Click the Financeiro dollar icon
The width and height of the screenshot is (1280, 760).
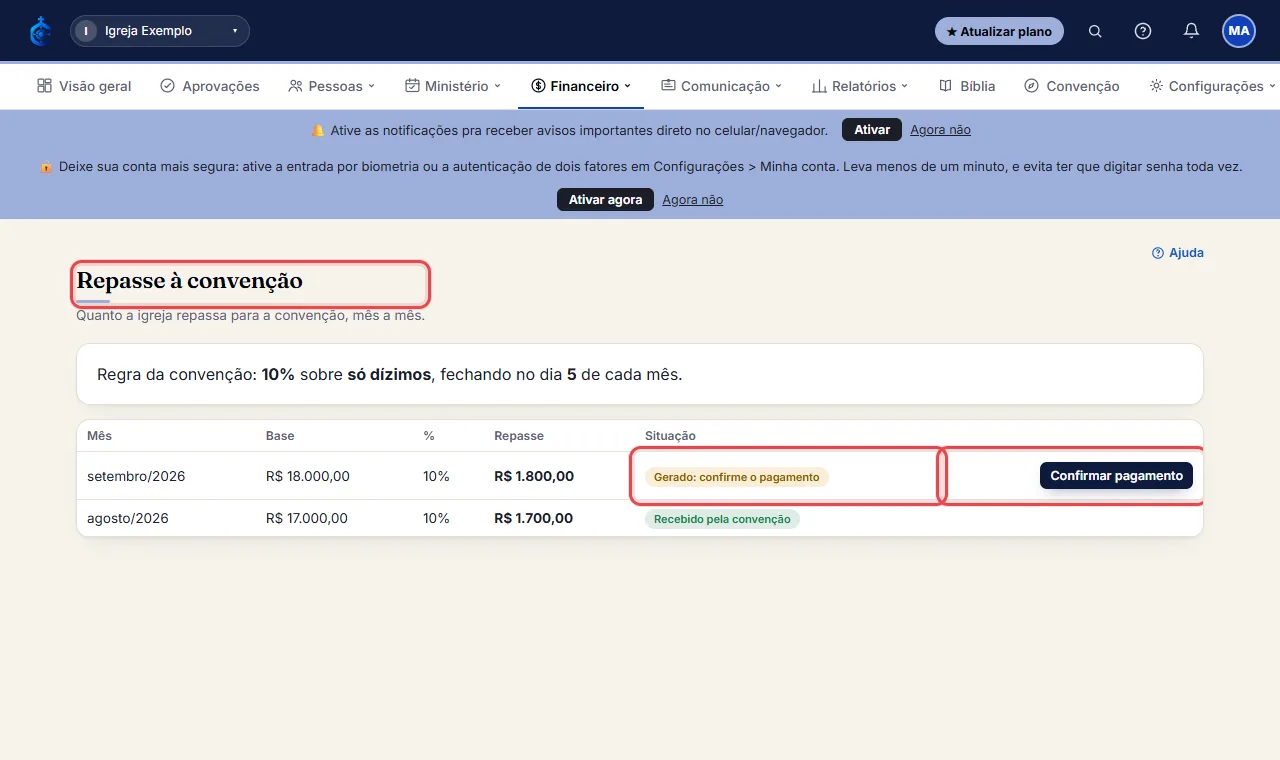click(538, 86)
